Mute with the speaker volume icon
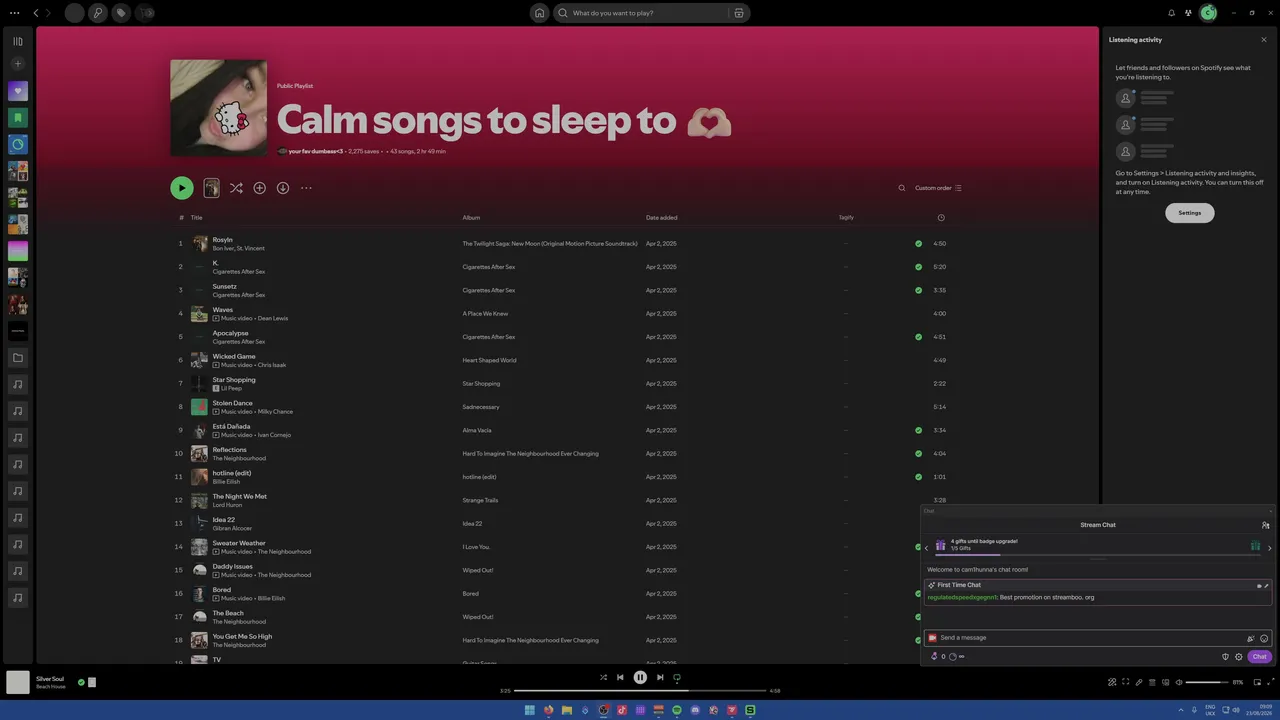1280x720 pixels. [1178, 682]
